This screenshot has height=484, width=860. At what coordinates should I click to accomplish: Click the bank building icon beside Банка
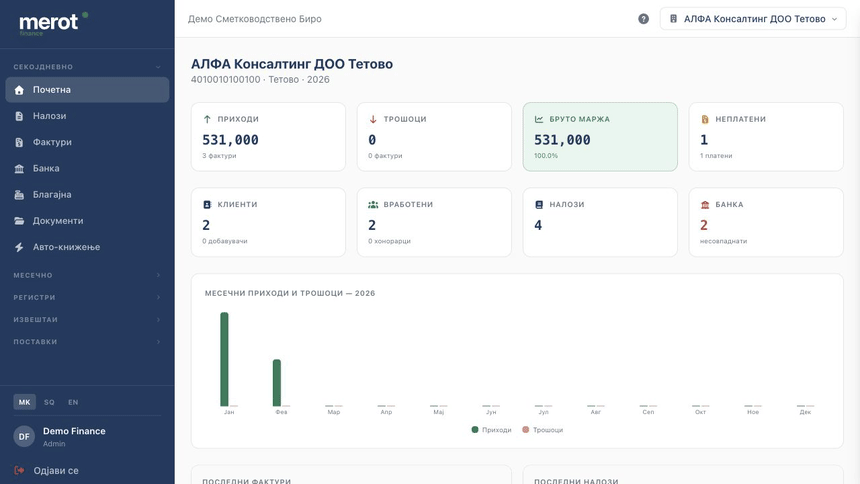point(19,168)
